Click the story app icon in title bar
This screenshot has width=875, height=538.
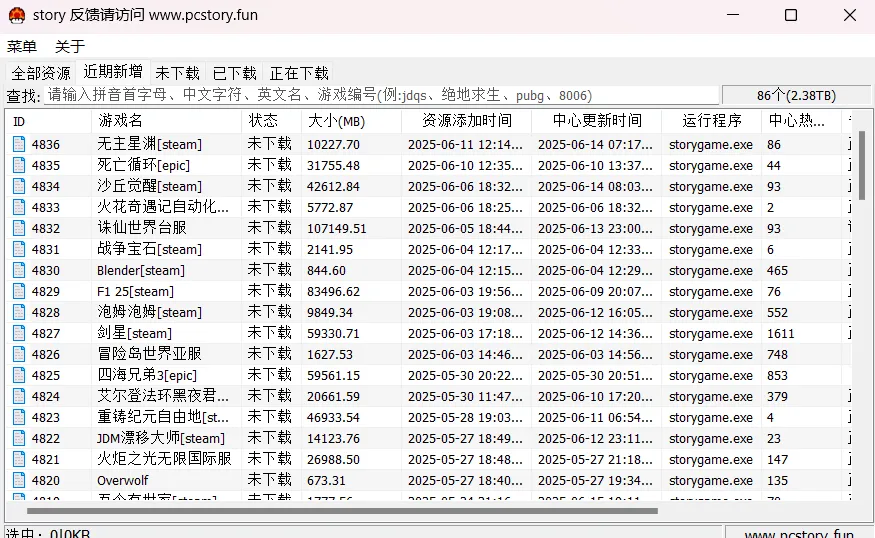(17, 15)
